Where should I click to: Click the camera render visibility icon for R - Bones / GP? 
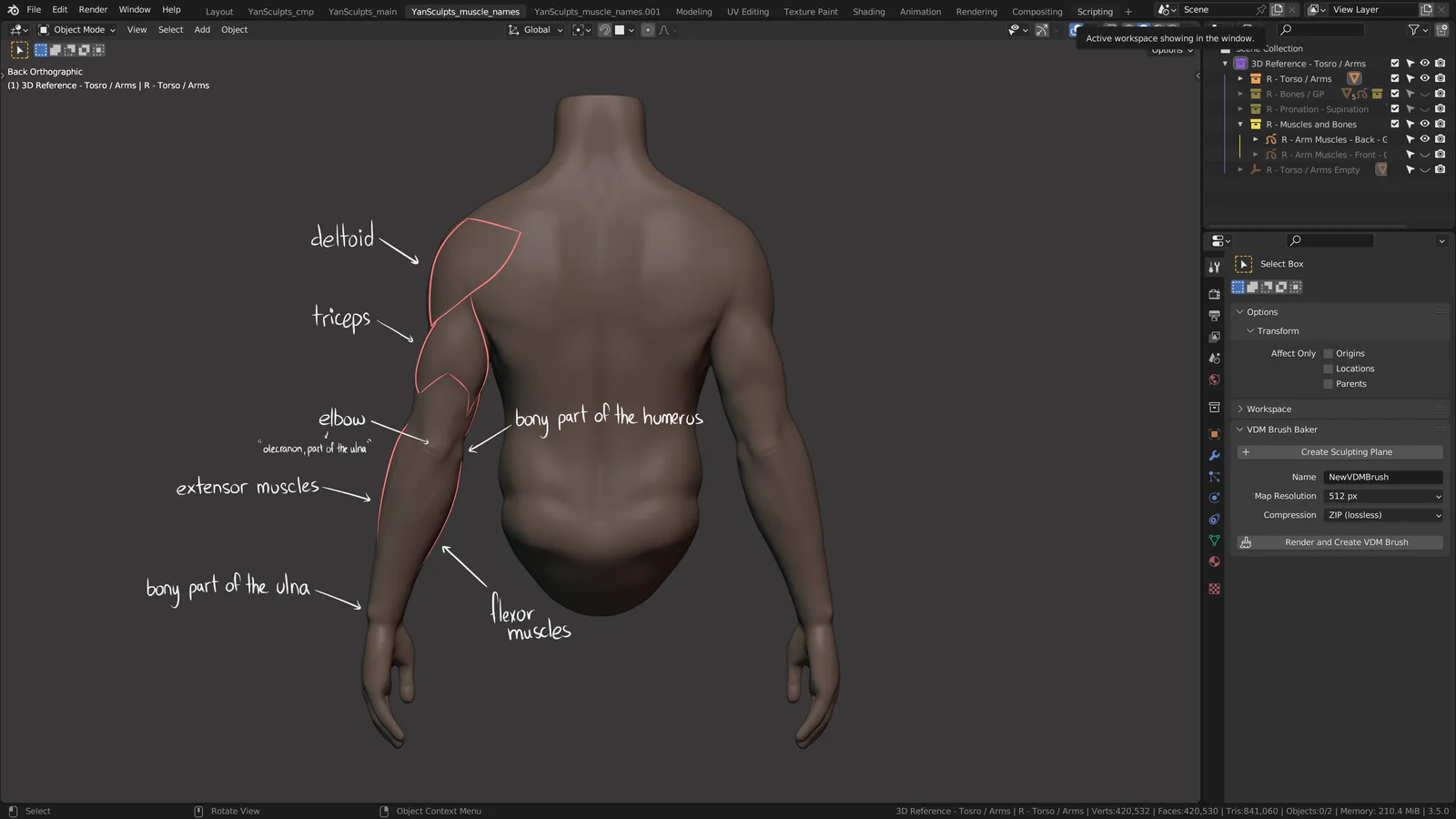pyautogui.click(x=1440, y=94)
